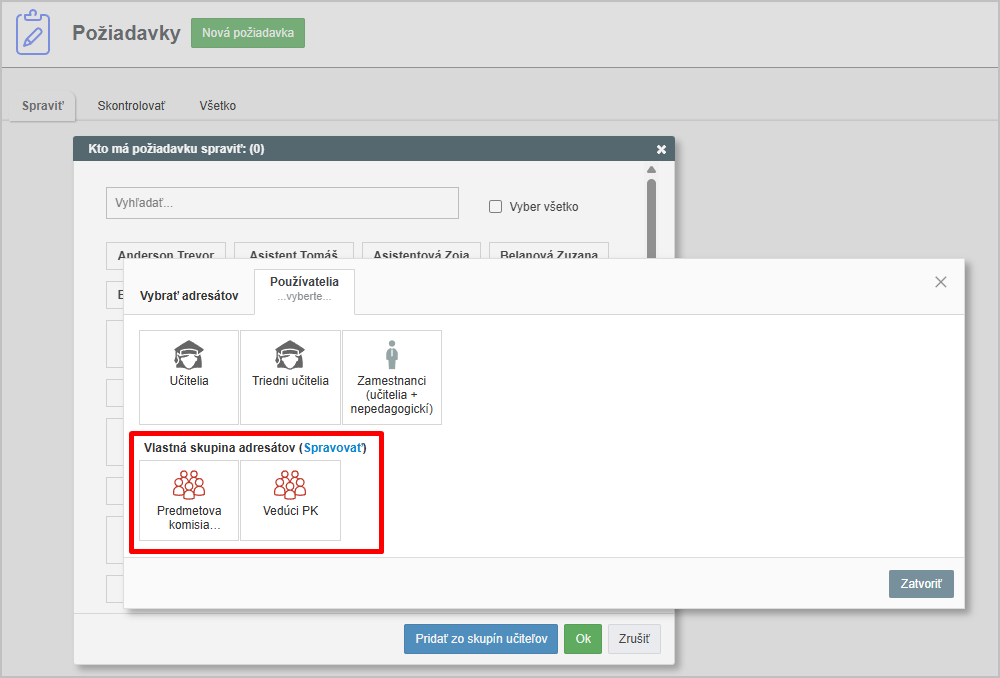The height and width of the screenshot is (678, 1000).
Task: Switch to the Skontrolovať tab
Action: click(131, 105)
